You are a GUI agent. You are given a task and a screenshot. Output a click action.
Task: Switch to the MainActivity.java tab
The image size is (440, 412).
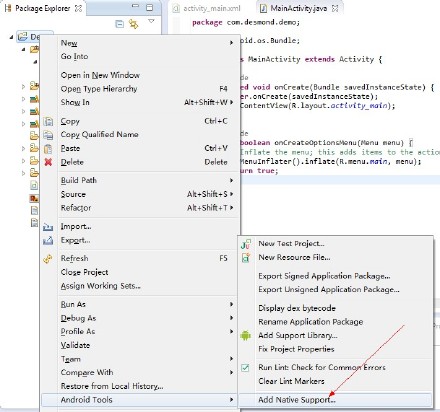298,8
